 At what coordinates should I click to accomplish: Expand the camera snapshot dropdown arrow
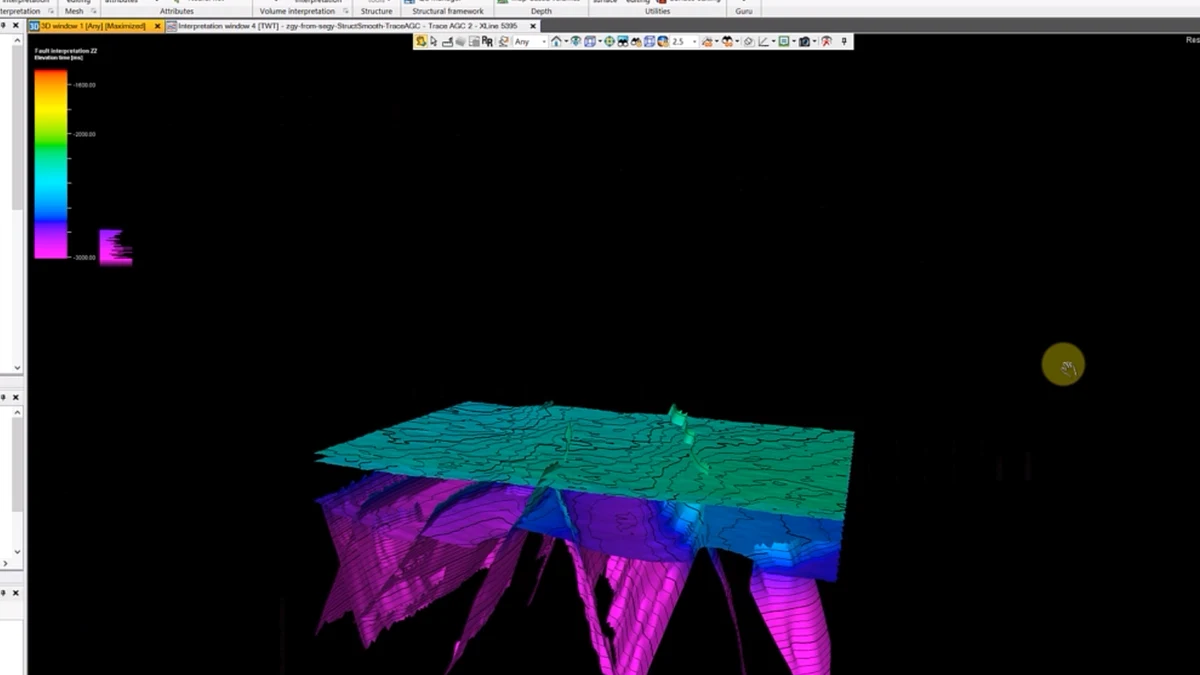814,42
